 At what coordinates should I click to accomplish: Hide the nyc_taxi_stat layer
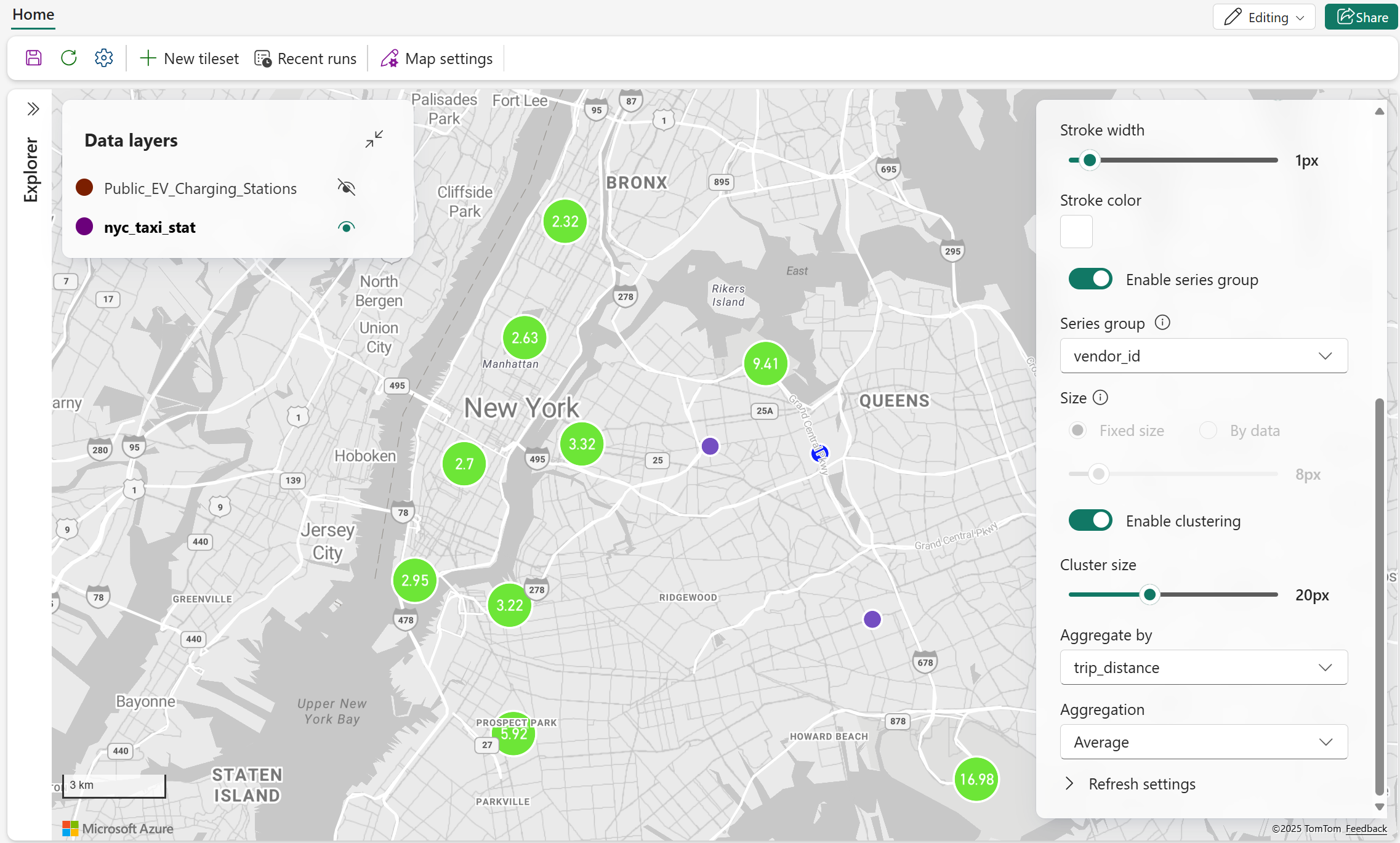click(x=347, y=227)
